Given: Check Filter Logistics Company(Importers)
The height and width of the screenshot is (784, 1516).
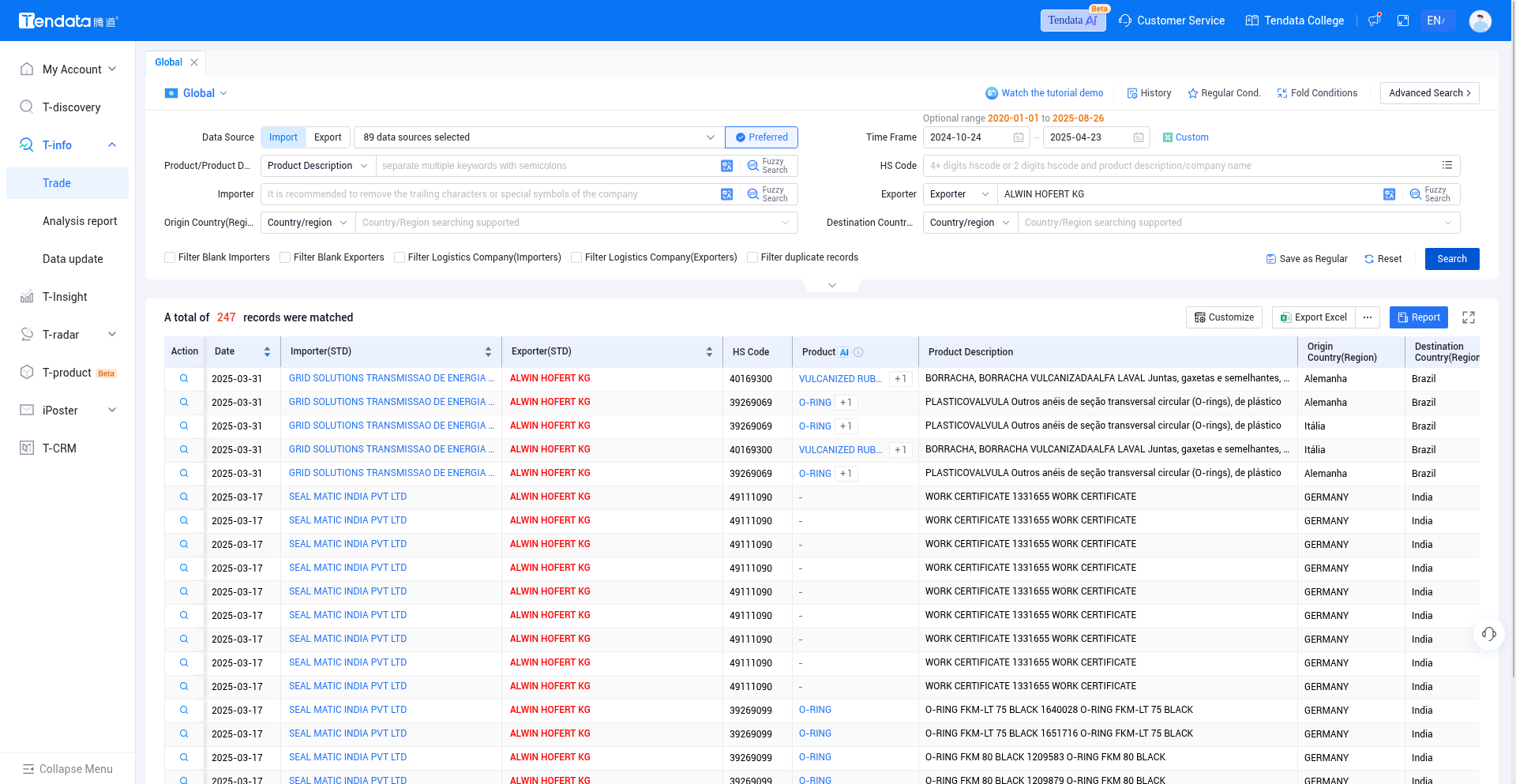Looking at the screenshot, I should click(400, 257).
